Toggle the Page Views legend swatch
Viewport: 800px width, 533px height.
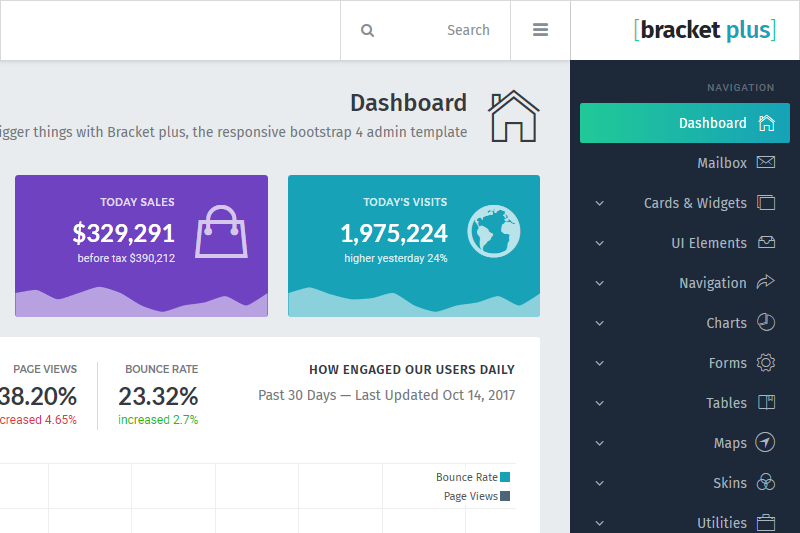click(x=505, y=497)
